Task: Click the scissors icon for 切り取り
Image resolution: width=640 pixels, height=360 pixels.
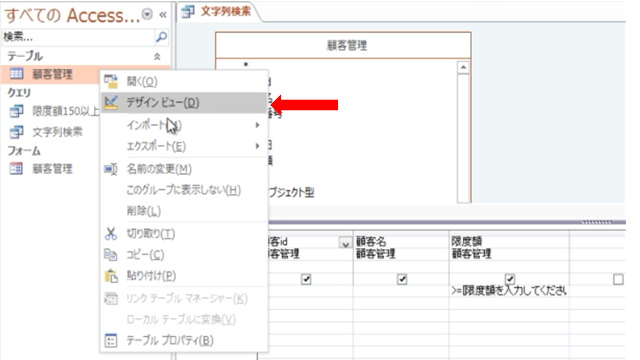Action: pyautogui.click(x=111, y=233)
